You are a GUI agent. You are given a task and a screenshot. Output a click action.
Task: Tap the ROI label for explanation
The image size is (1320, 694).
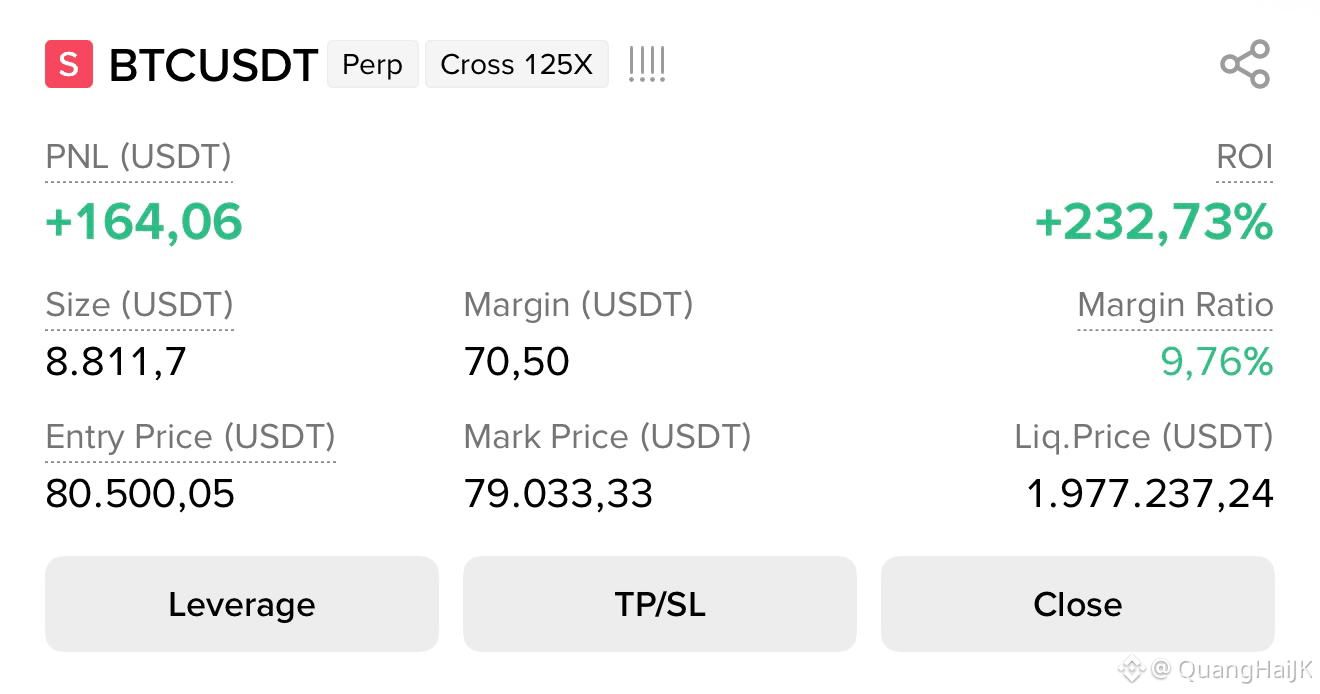[x=1245, y=157]
